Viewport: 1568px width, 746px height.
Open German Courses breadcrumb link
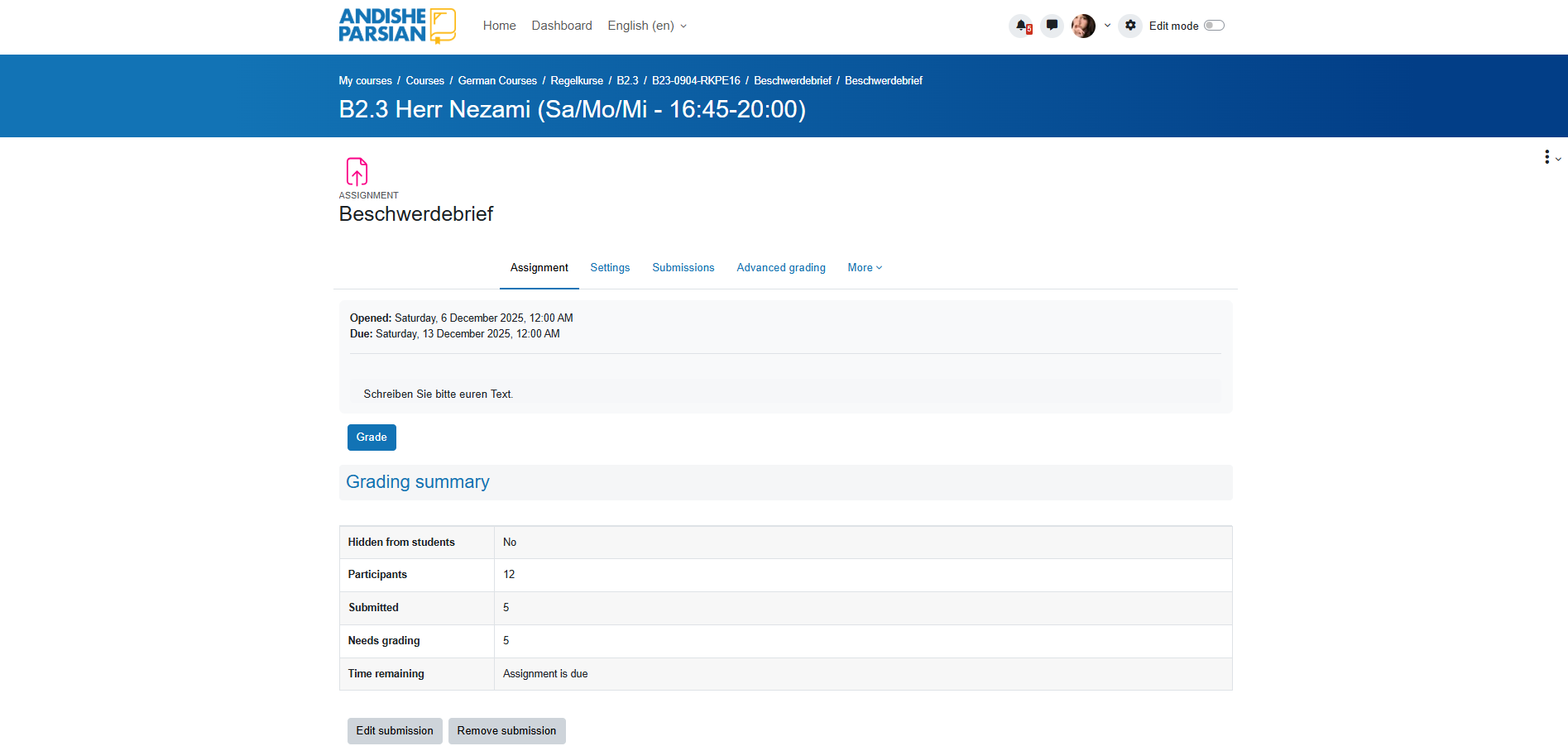497,81
